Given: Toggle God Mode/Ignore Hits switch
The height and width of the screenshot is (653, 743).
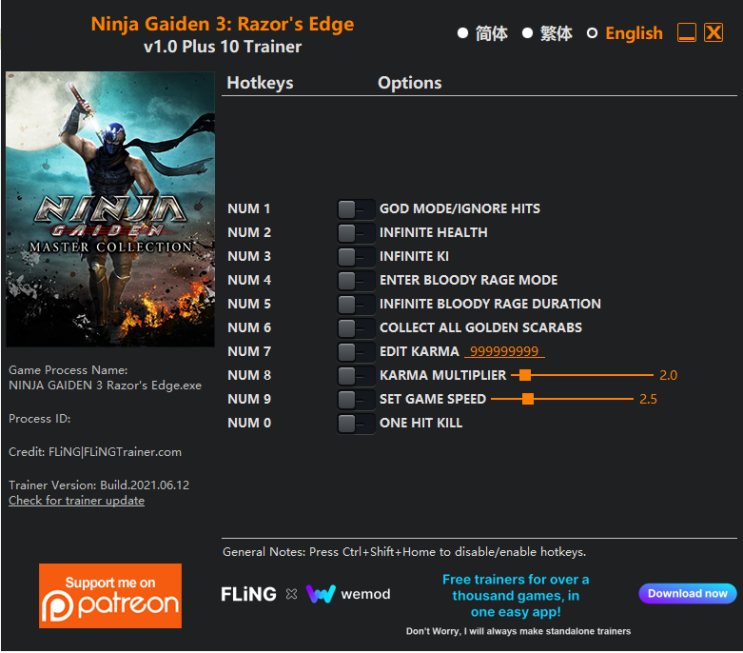Looking at the screenshot, I should 356,209.
